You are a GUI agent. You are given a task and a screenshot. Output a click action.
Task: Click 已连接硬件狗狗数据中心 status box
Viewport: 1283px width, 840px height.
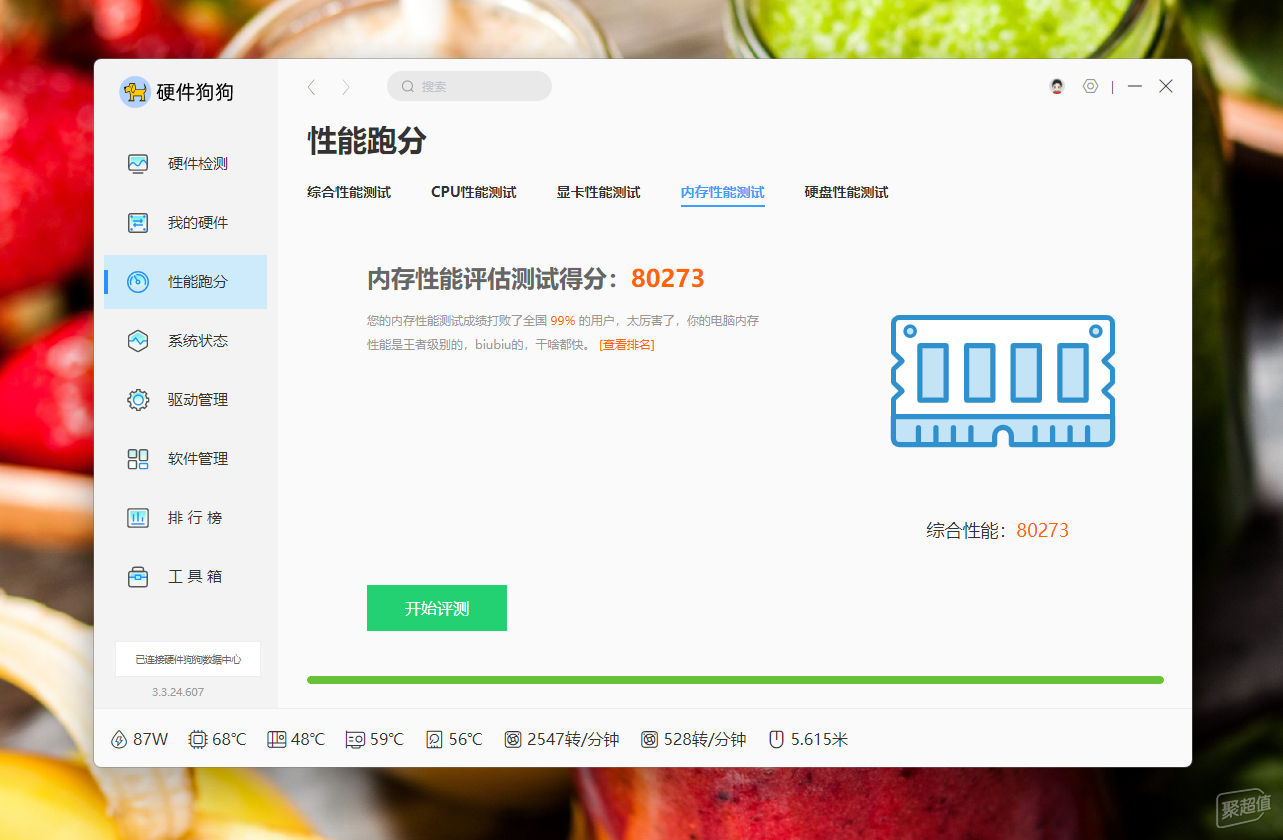click(x=188, y=659)
